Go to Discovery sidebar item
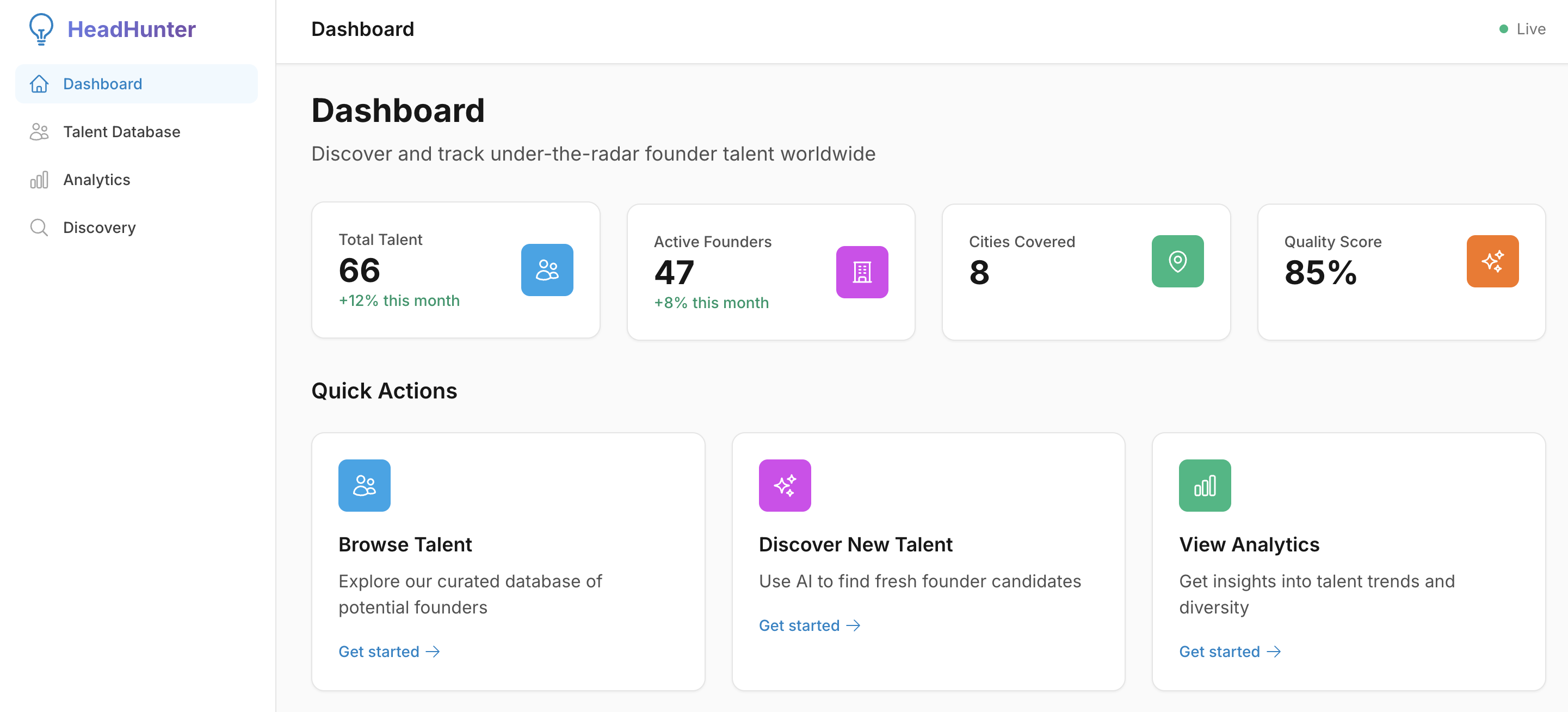This screenshot has height=712, width=1568. [x=99, y=227]
